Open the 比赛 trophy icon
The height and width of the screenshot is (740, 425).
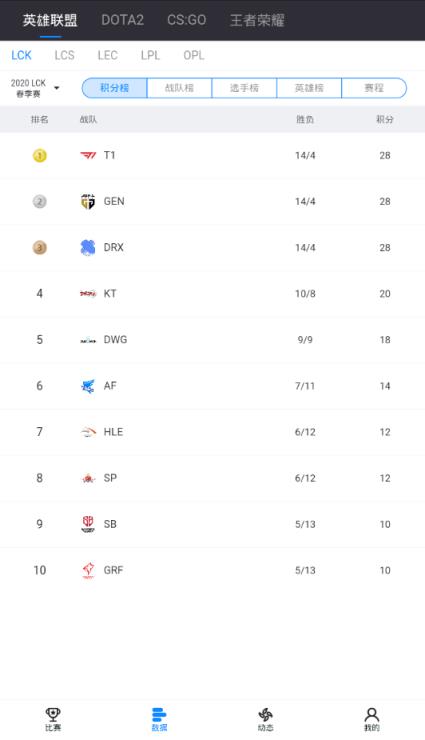[x=53, y=714]
